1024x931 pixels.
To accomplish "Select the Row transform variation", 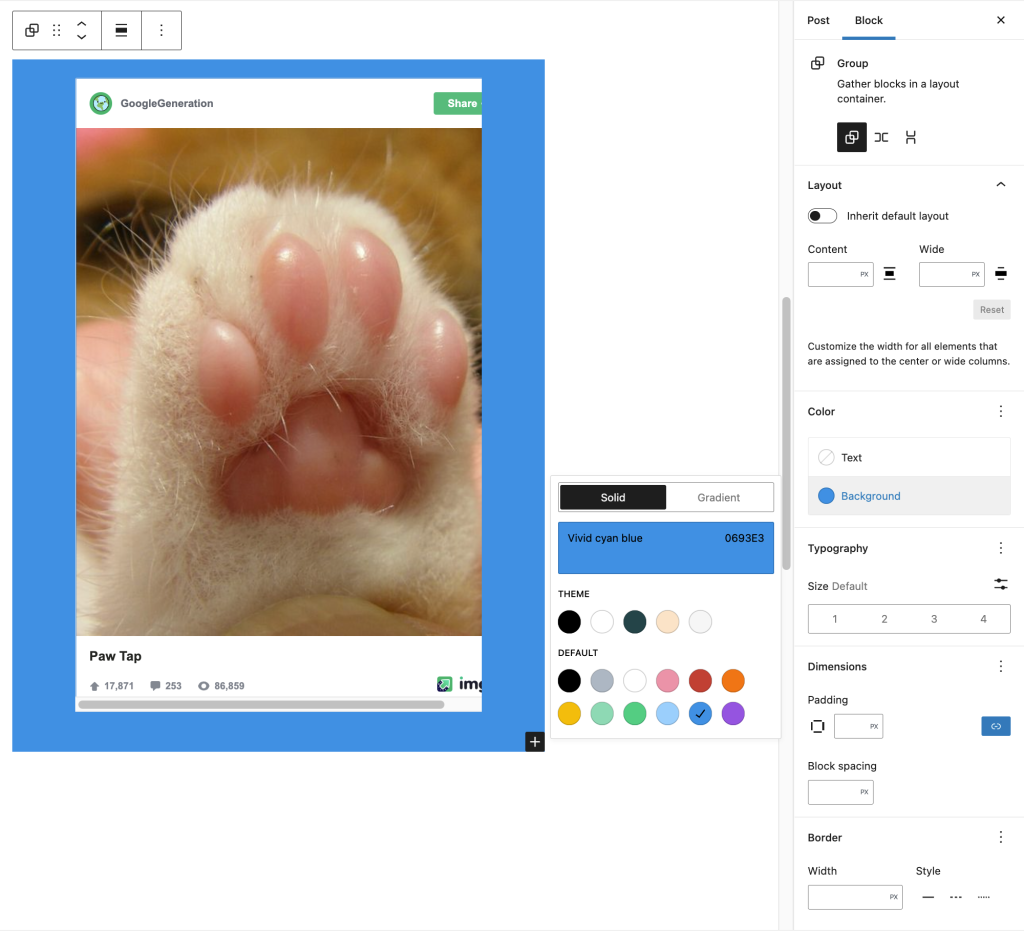I will point(881,137).
